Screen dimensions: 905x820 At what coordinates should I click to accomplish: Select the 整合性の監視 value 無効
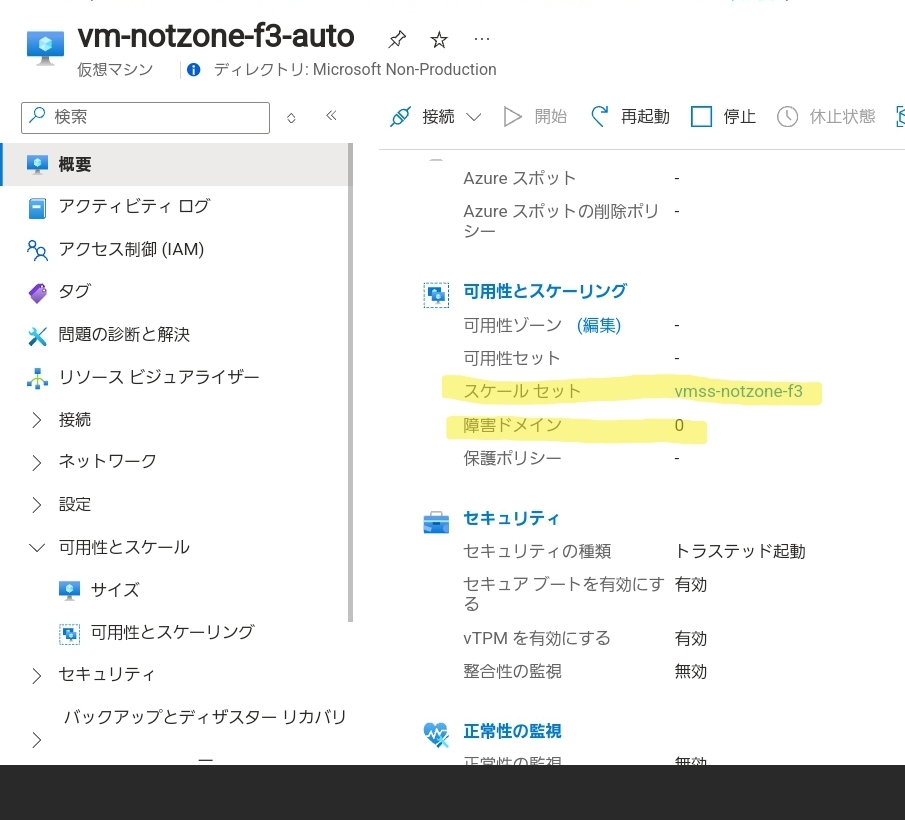[690, 672]
